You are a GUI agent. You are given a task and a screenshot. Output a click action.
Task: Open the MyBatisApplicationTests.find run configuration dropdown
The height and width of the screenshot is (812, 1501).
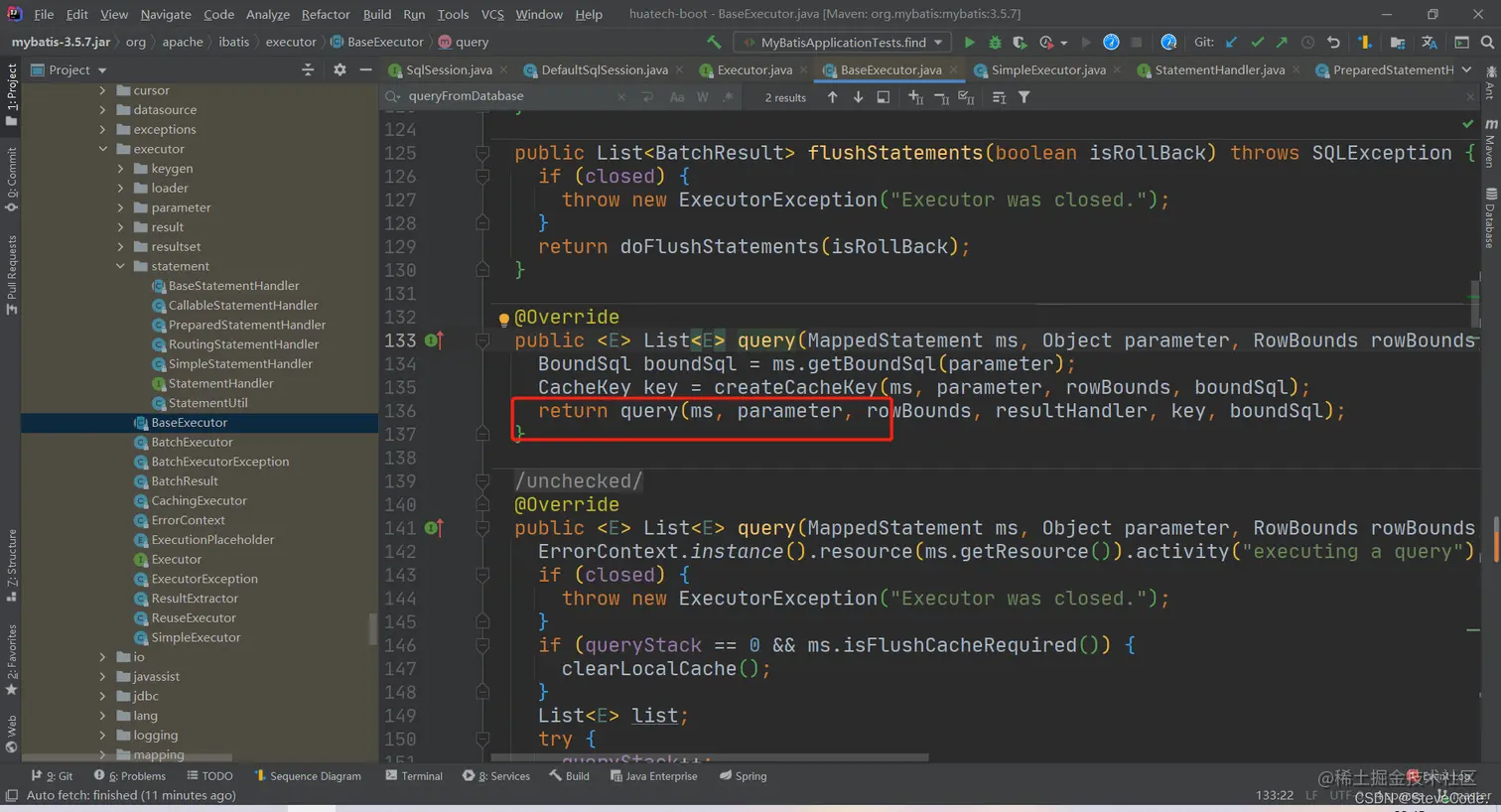pos(843,42)
